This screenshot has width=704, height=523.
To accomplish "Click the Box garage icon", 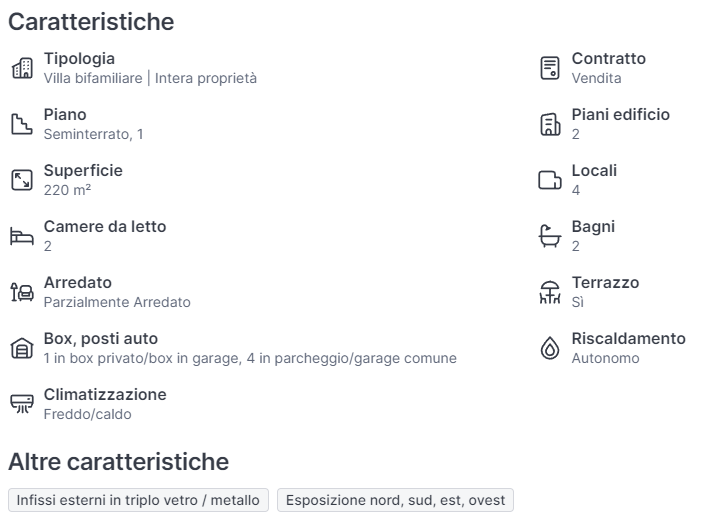I will (21, 348).
